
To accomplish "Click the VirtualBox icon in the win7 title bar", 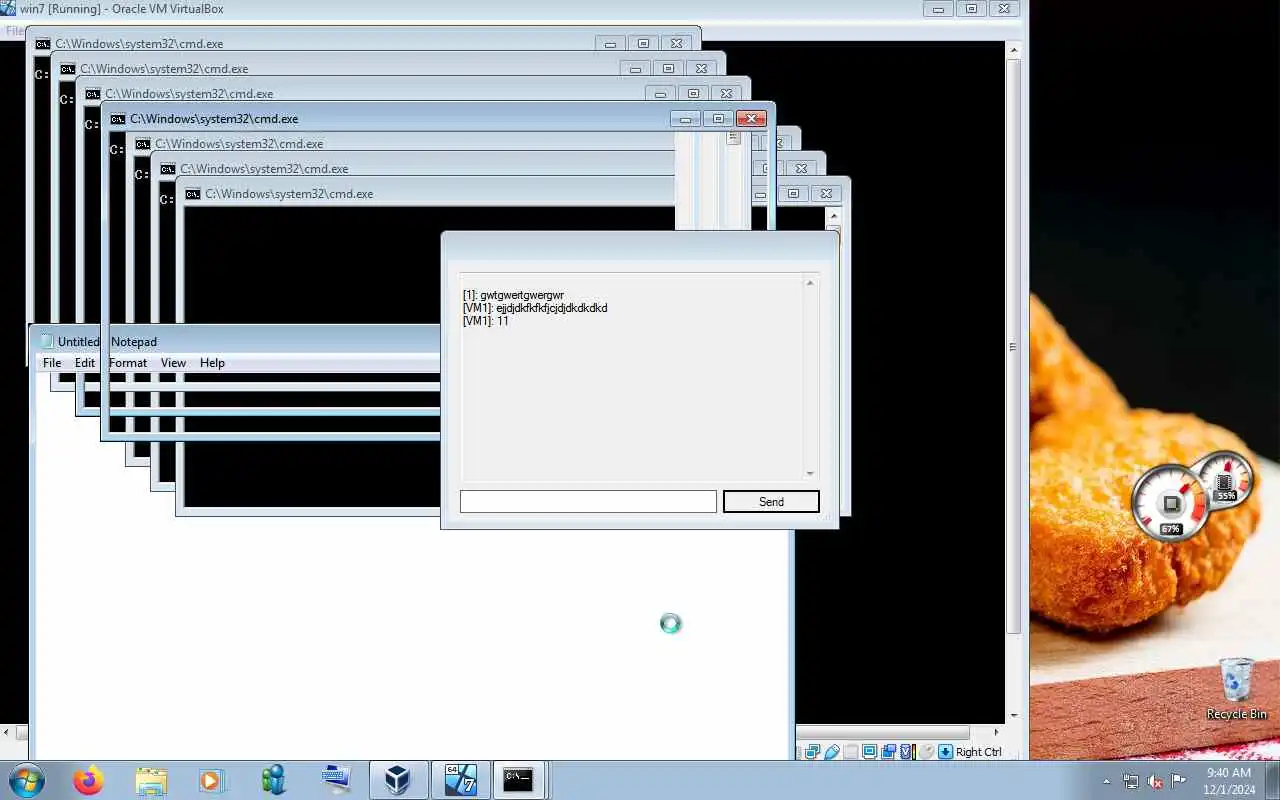I will 9,9.
